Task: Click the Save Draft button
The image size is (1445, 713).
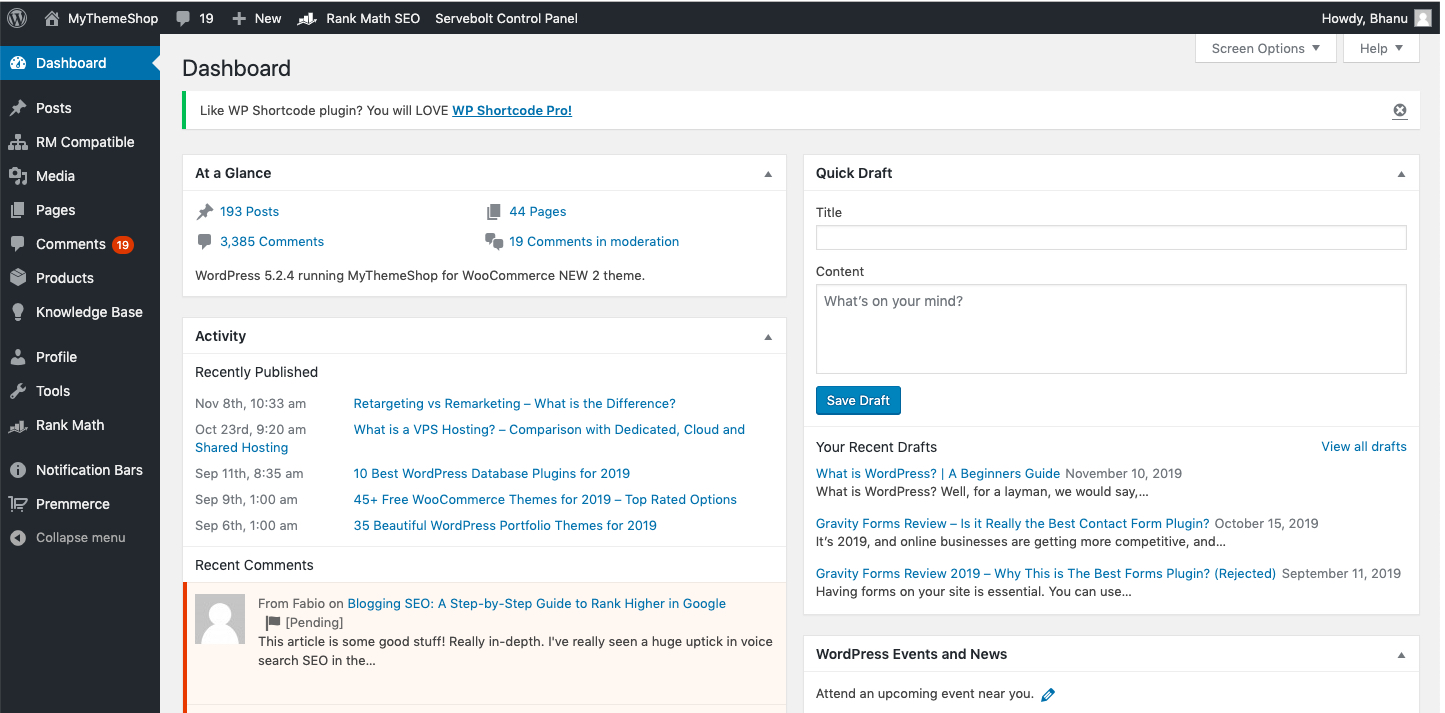Action: coord(858,400)
